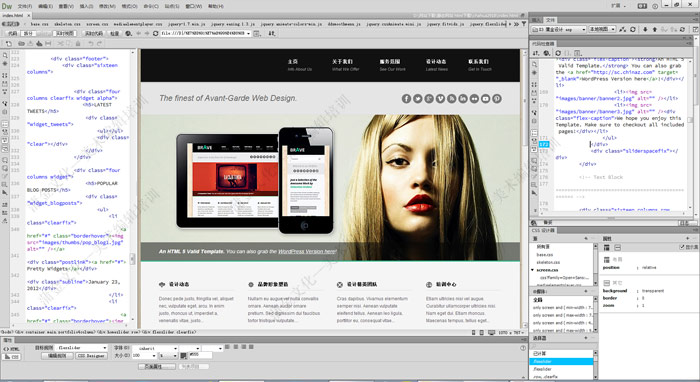Image resolution: width=700 pixels, height=382 pixels.
Task: Switch to the 文件 panel tab
Action: (x=550, y=20)
